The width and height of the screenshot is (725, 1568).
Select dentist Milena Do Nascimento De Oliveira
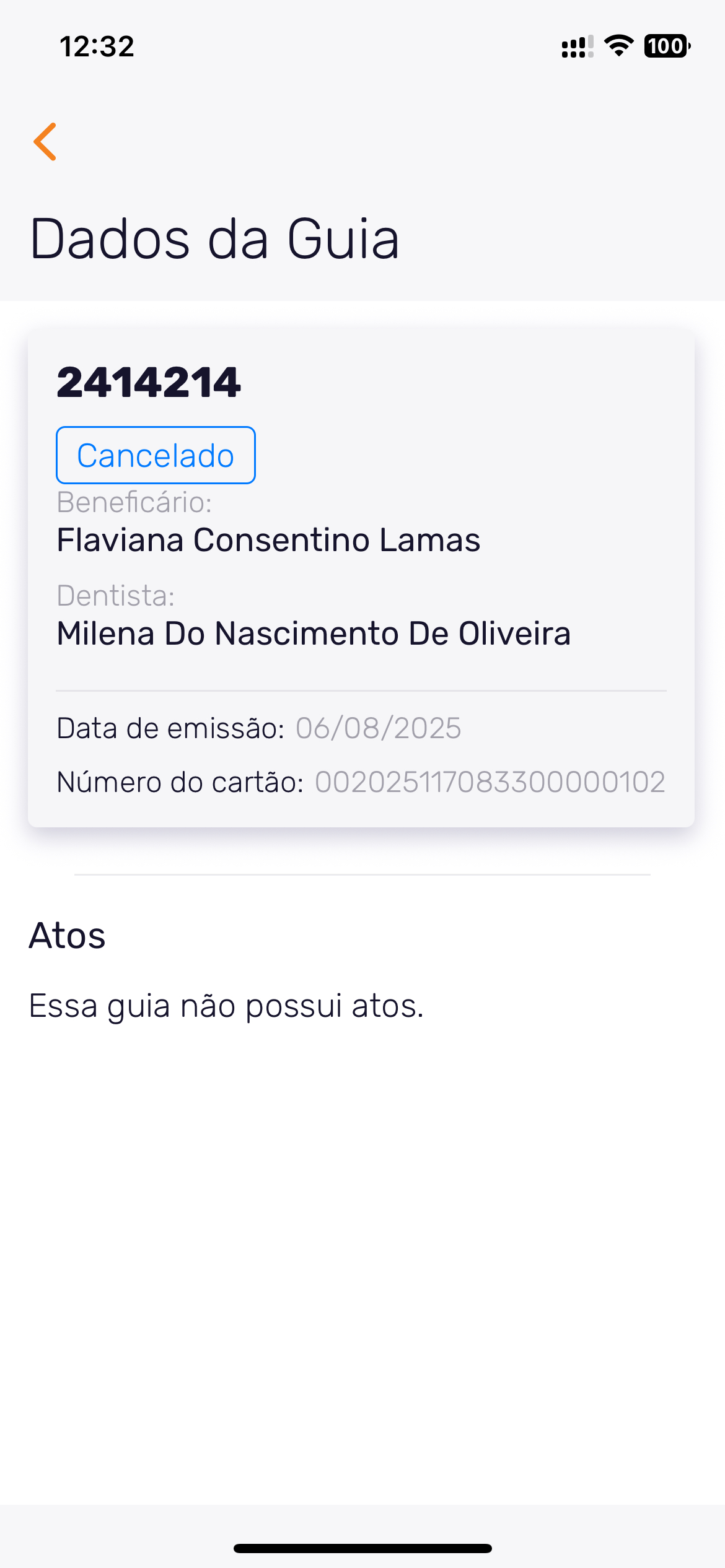point(314,634)
